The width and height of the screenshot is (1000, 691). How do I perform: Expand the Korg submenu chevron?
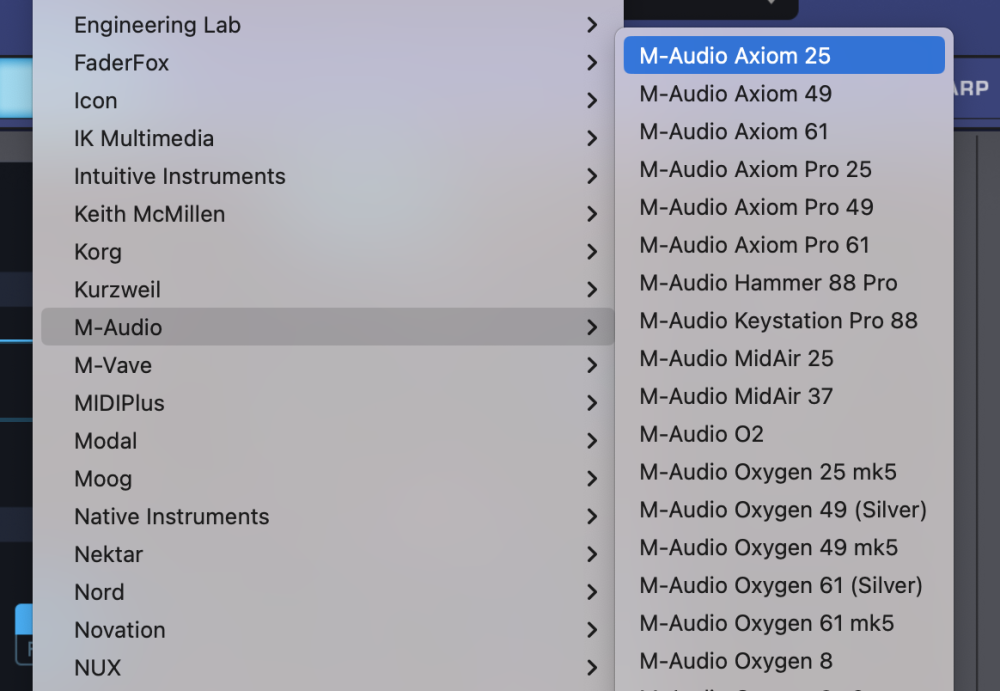click(592, 252)
